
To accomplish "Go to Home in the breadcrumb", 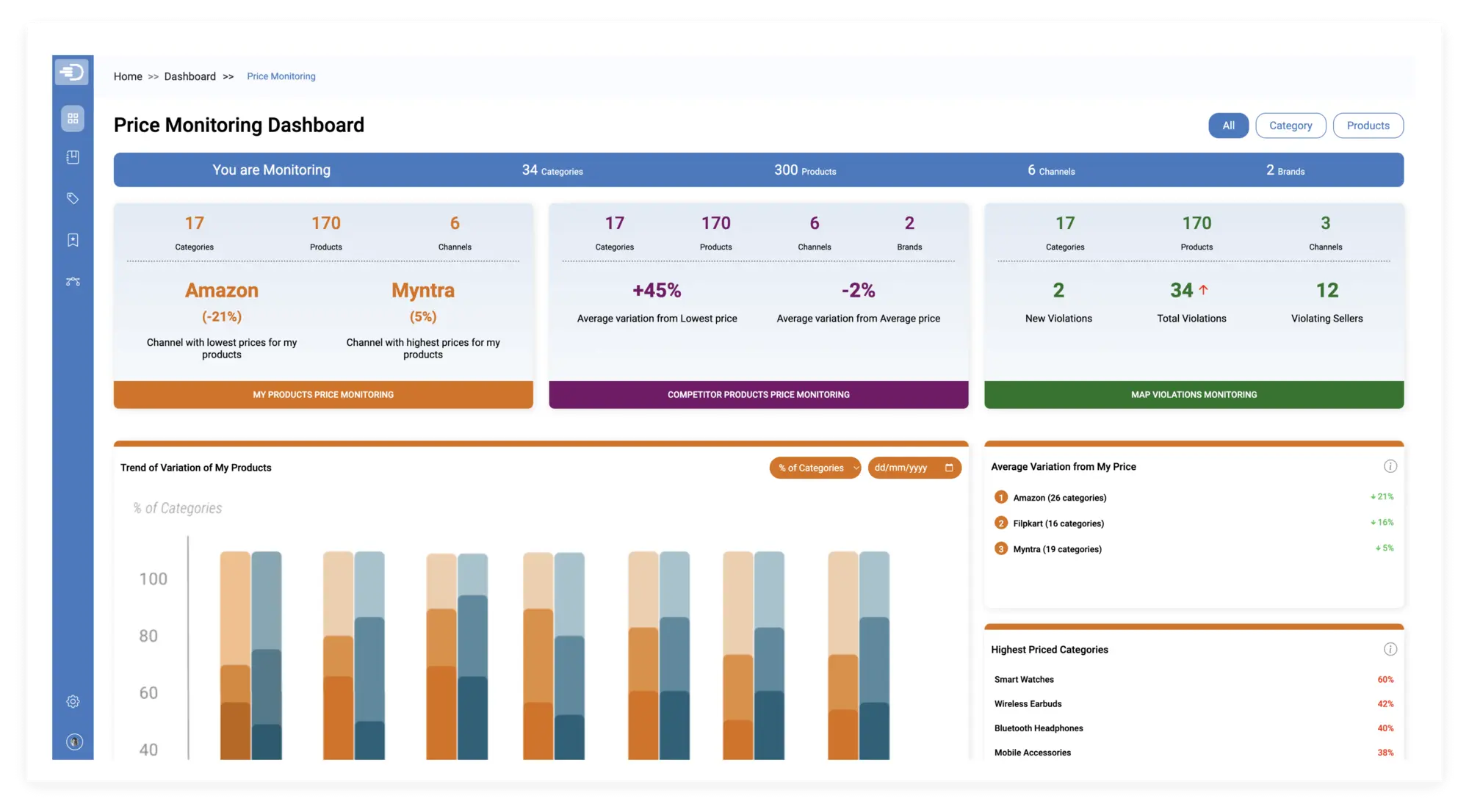I will click(128, 76).
